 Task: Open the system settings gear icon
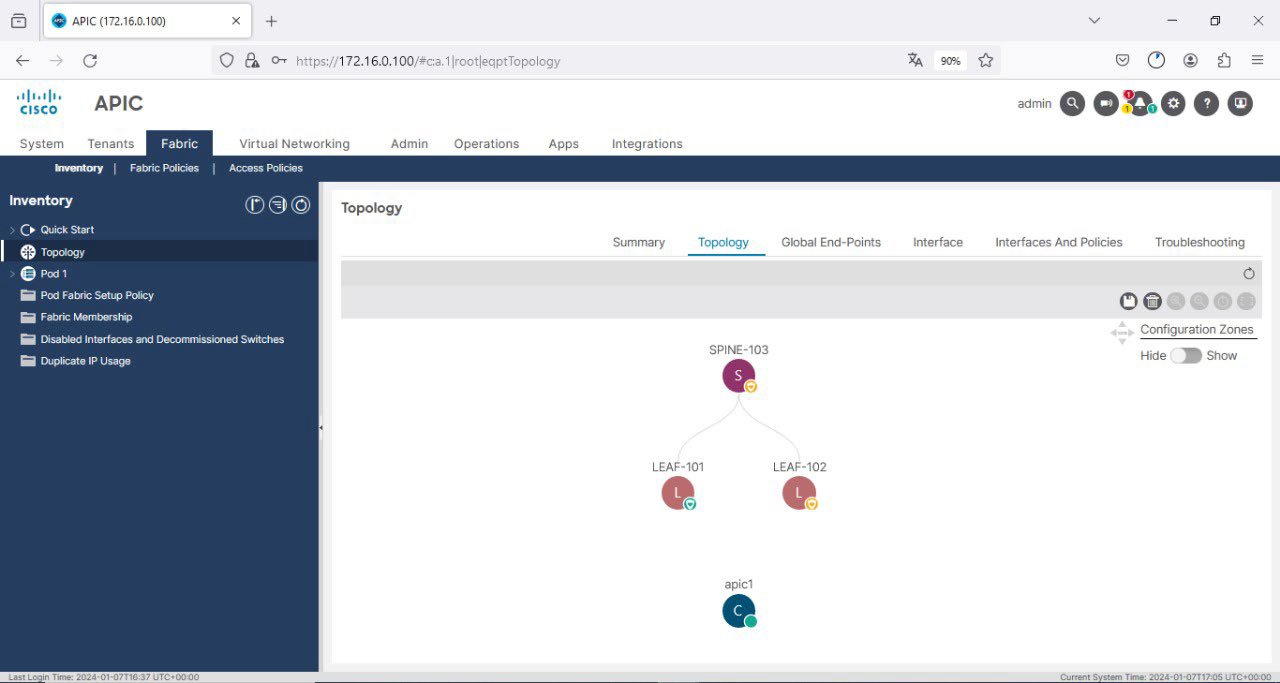(1173, 103)
